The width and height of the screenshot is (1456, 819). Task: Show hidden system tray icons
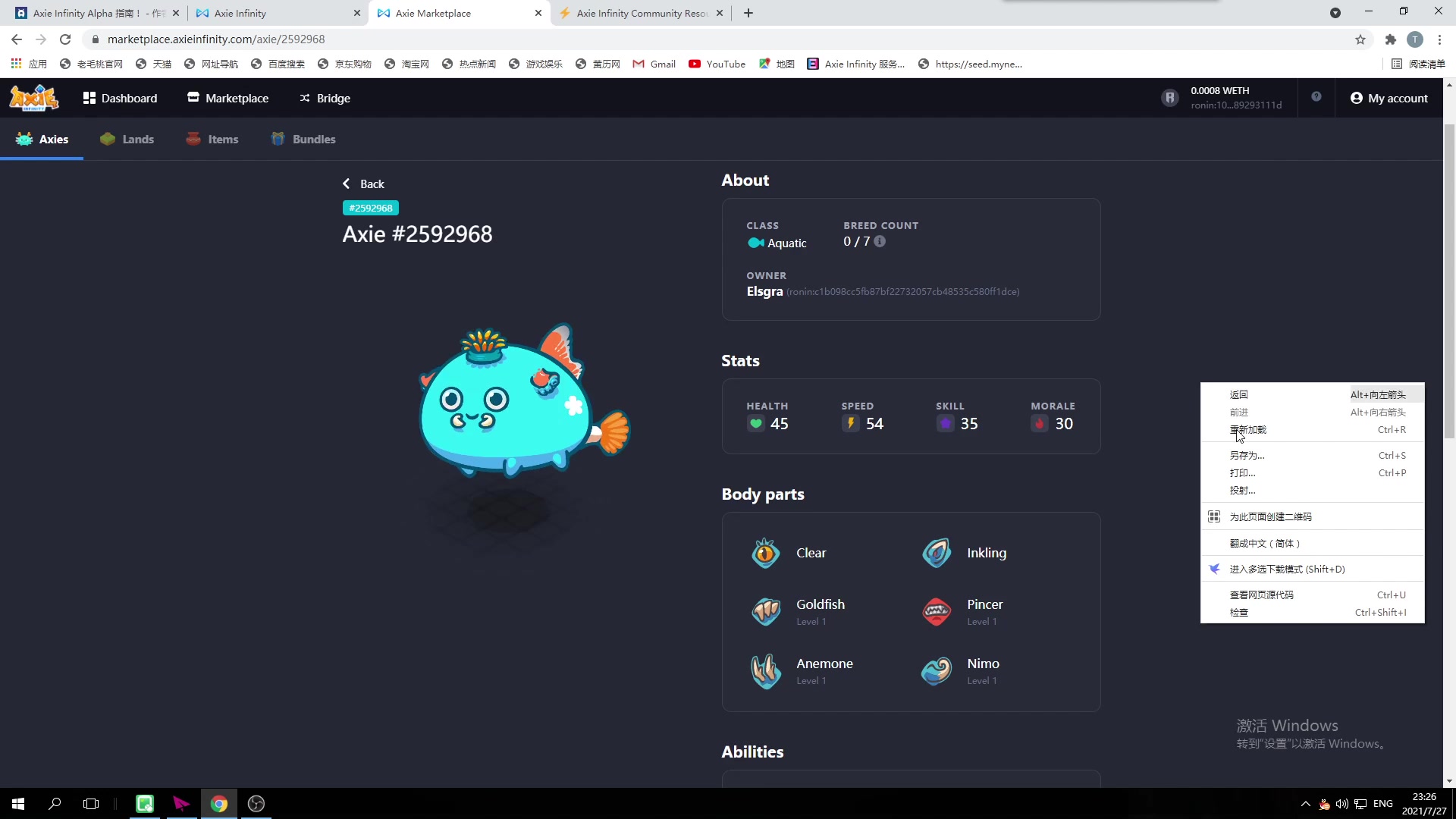1305,804
